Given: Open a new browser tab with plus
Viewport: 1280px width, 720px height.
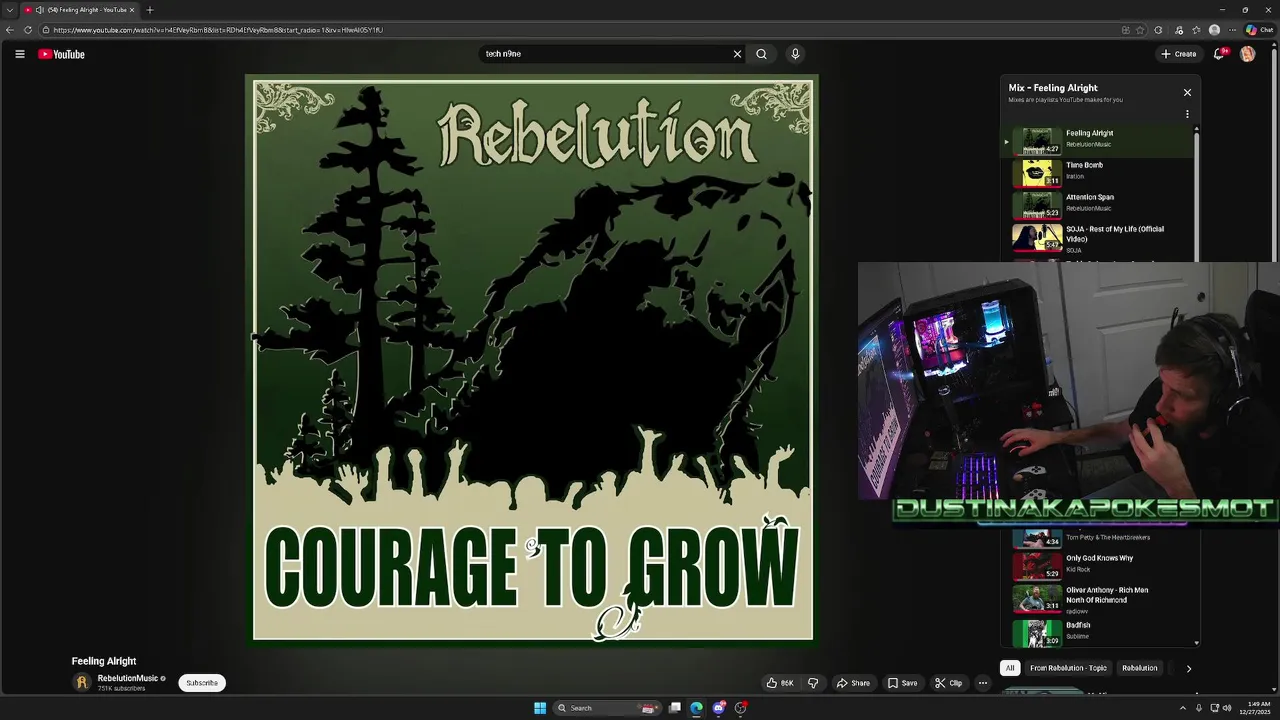Looking at the screenshot, I should pyautogui.click(x=149, y=10).
